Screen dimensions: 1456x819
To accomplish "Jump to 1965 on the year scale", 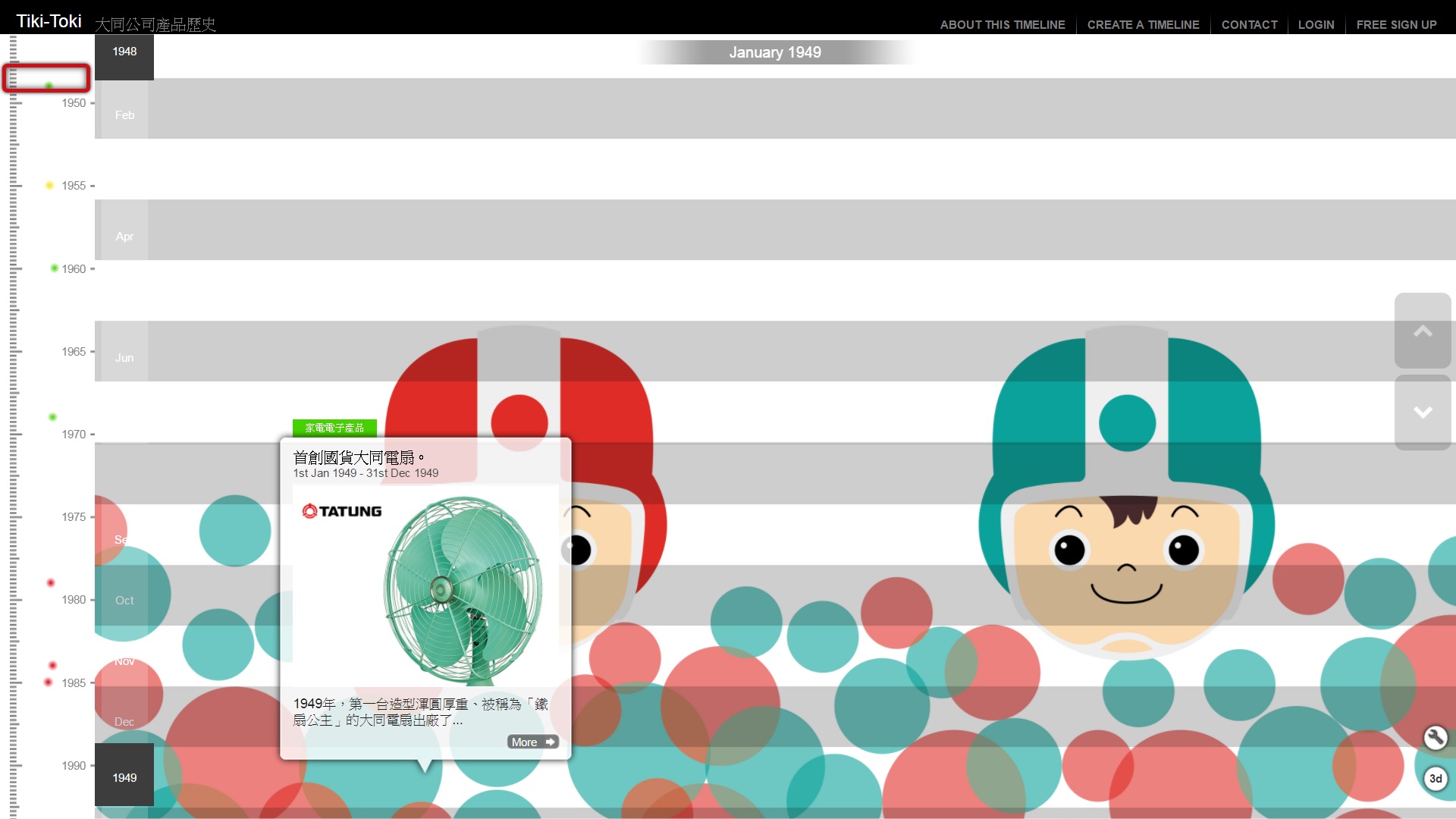I will click(x=74, y=352).
